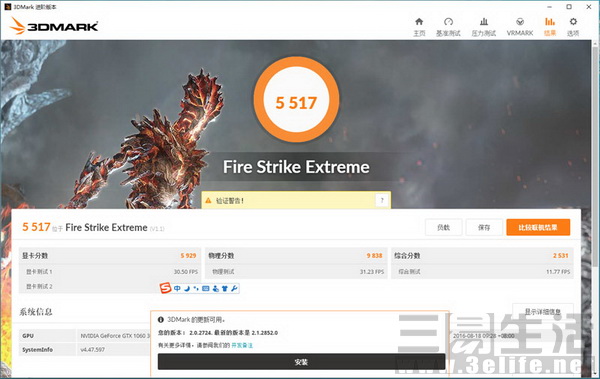Click the 验证警告! warning banner
Image resolution: width=600 pixels, height=379 pixels.
296,200
